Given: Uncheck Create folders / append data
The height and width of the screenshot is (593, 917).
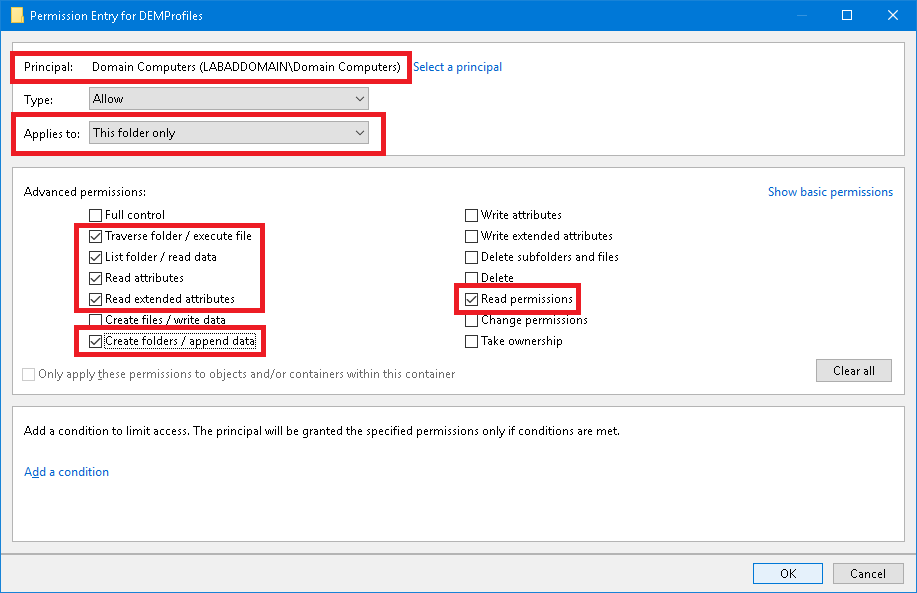Looking at the screenshot, I should coord(96,341).
